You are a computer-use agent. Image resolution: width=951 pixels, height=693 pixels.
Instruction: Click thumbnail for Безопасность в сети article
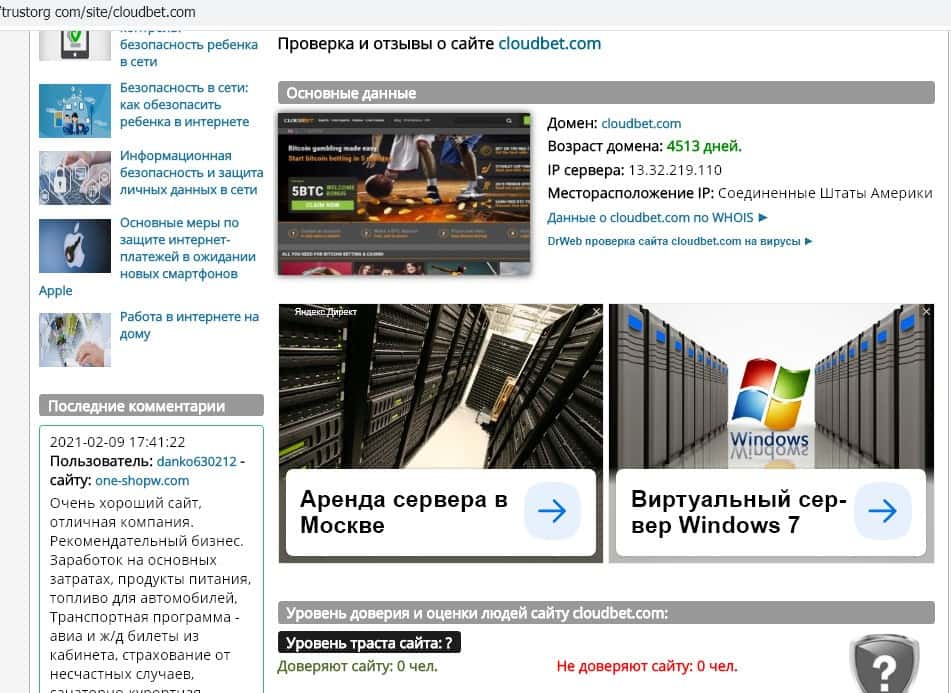75,111
